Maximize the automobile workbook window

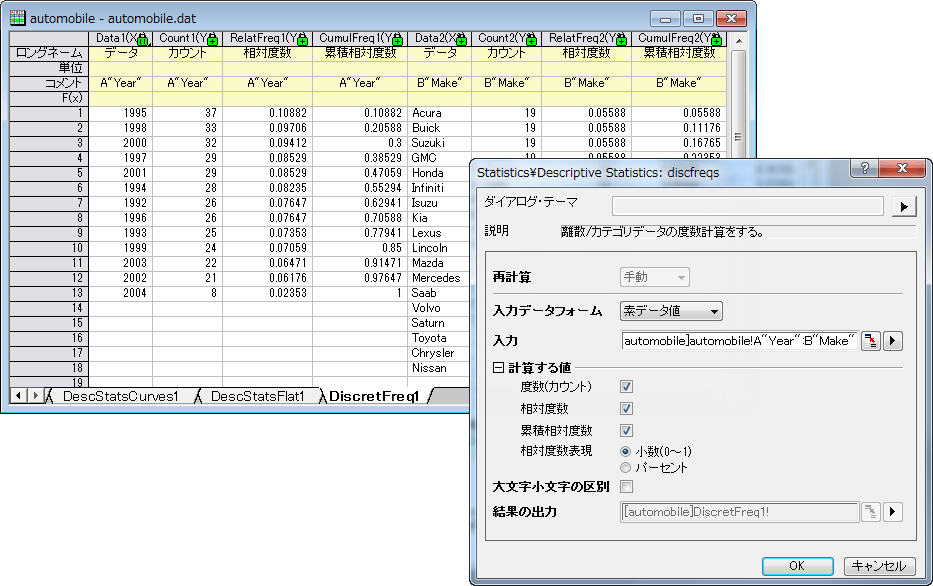pyautogui.click(x=699, y=18)
